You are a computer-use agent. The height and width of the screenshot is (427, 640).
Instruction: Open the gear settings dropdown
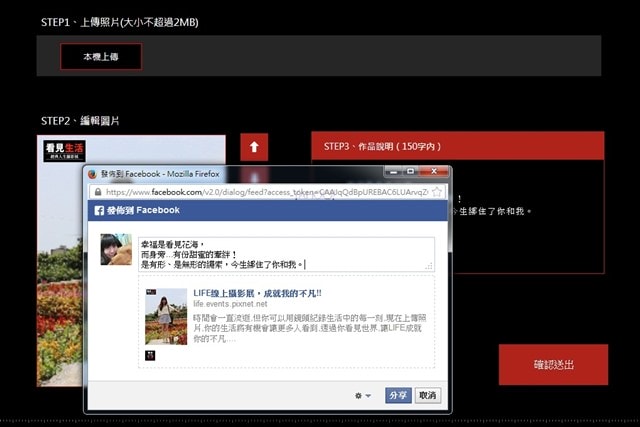point(362,396)
